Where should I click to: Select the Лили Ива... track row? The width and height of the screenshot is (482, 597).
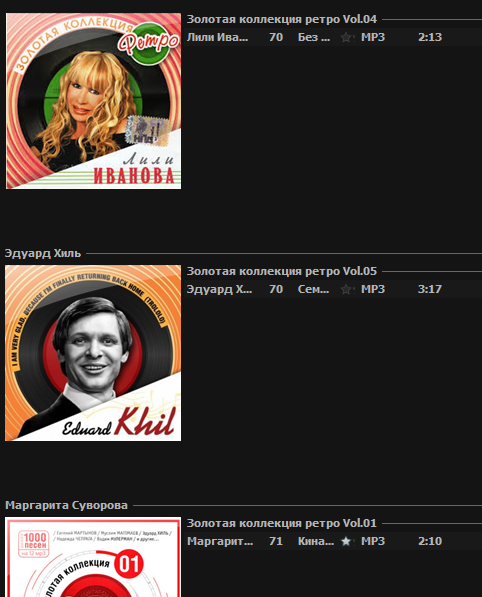click(334, 37)
